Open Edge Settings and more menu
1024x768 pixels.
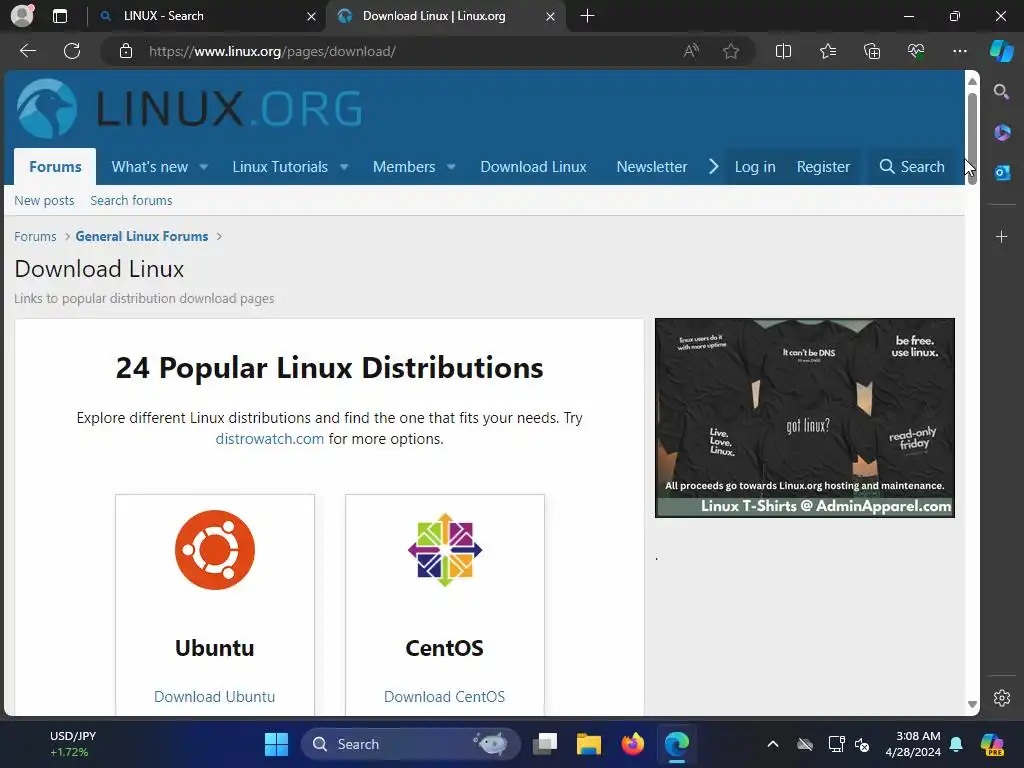[959, 51]
